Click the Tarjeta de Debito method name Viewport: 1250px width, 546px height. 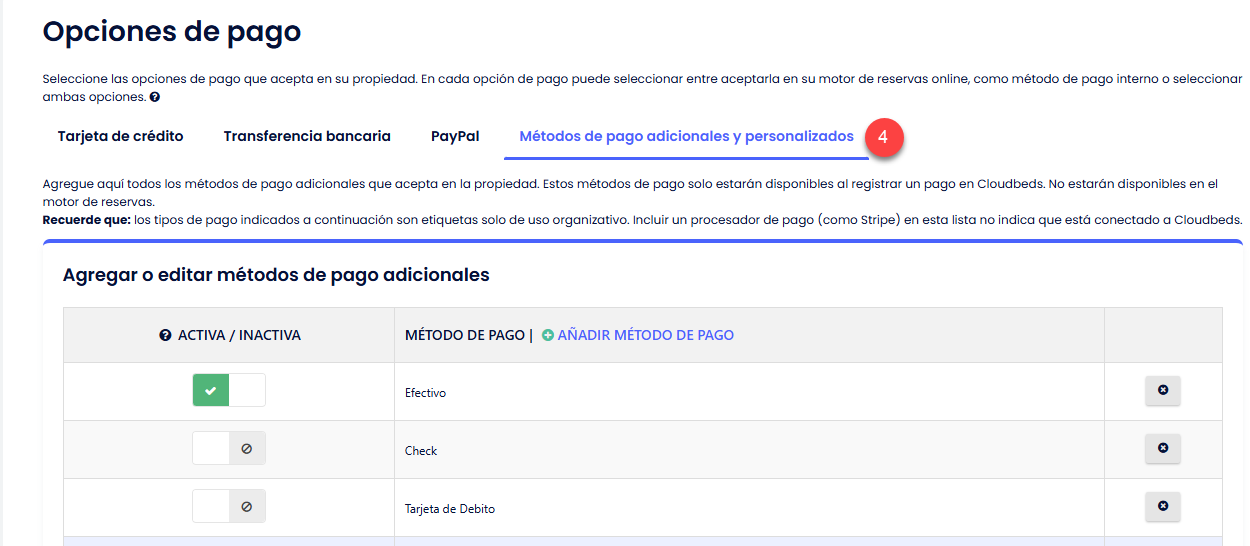coord(449,509)
